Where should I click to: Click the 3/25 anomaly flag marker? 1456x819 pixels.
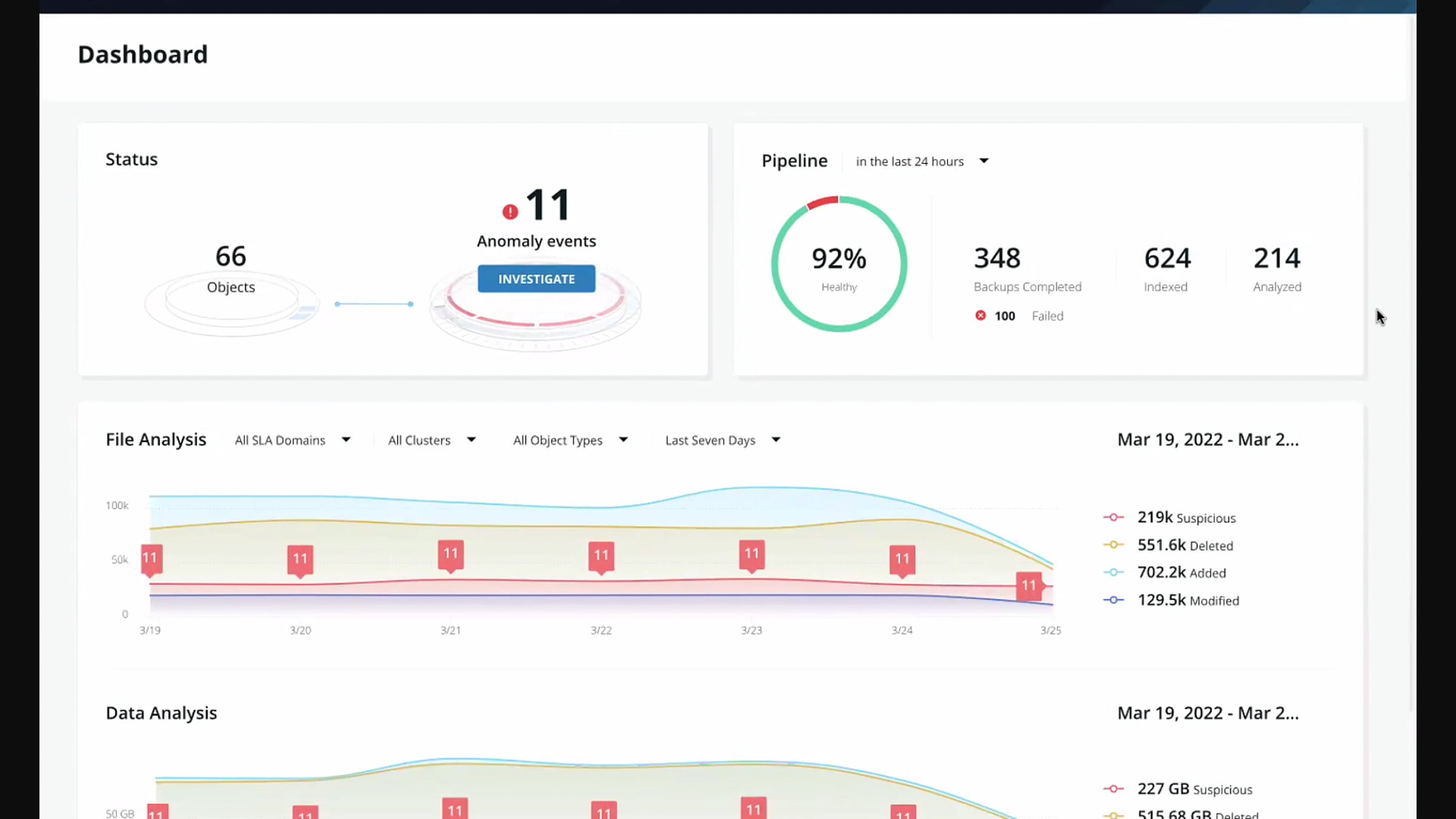1029,586
